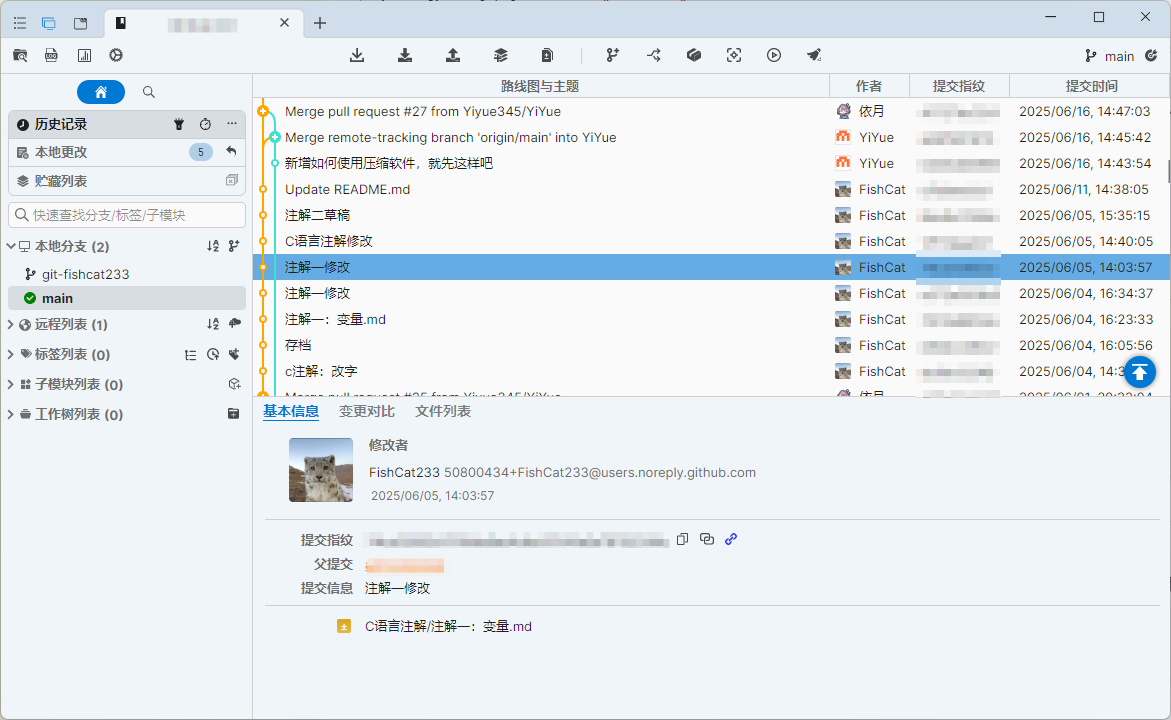Click the Push upload arrow icon
This screenshot has width=1171, height=720.
pos(453,56)
